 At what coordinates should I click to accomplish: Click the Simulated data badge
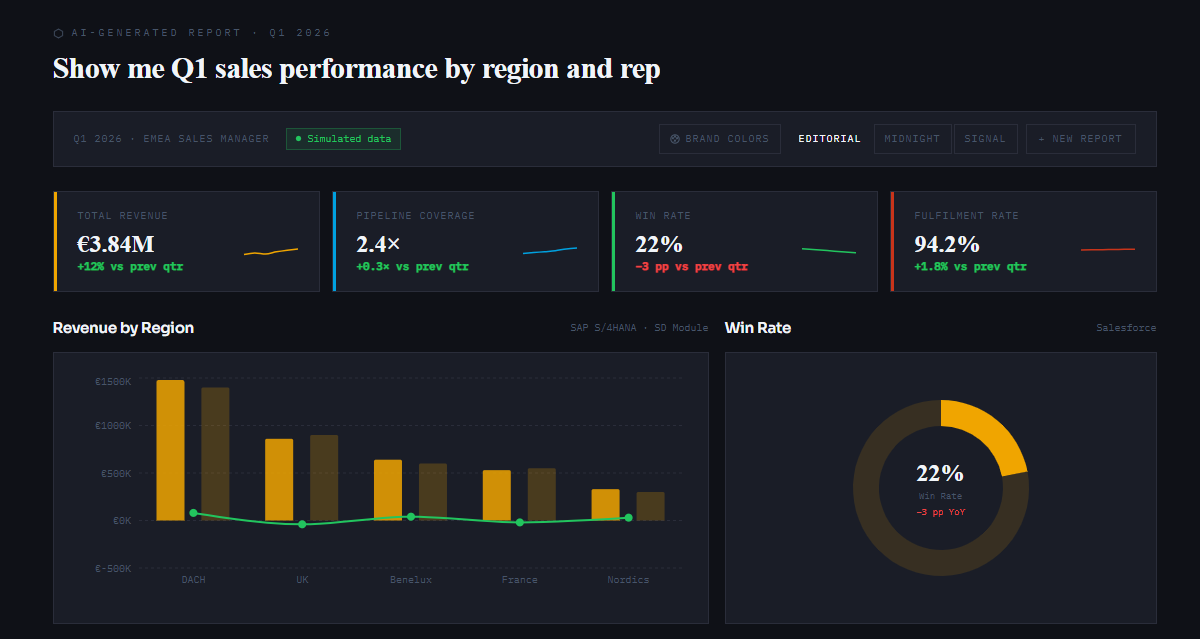[x=343, y=139]
